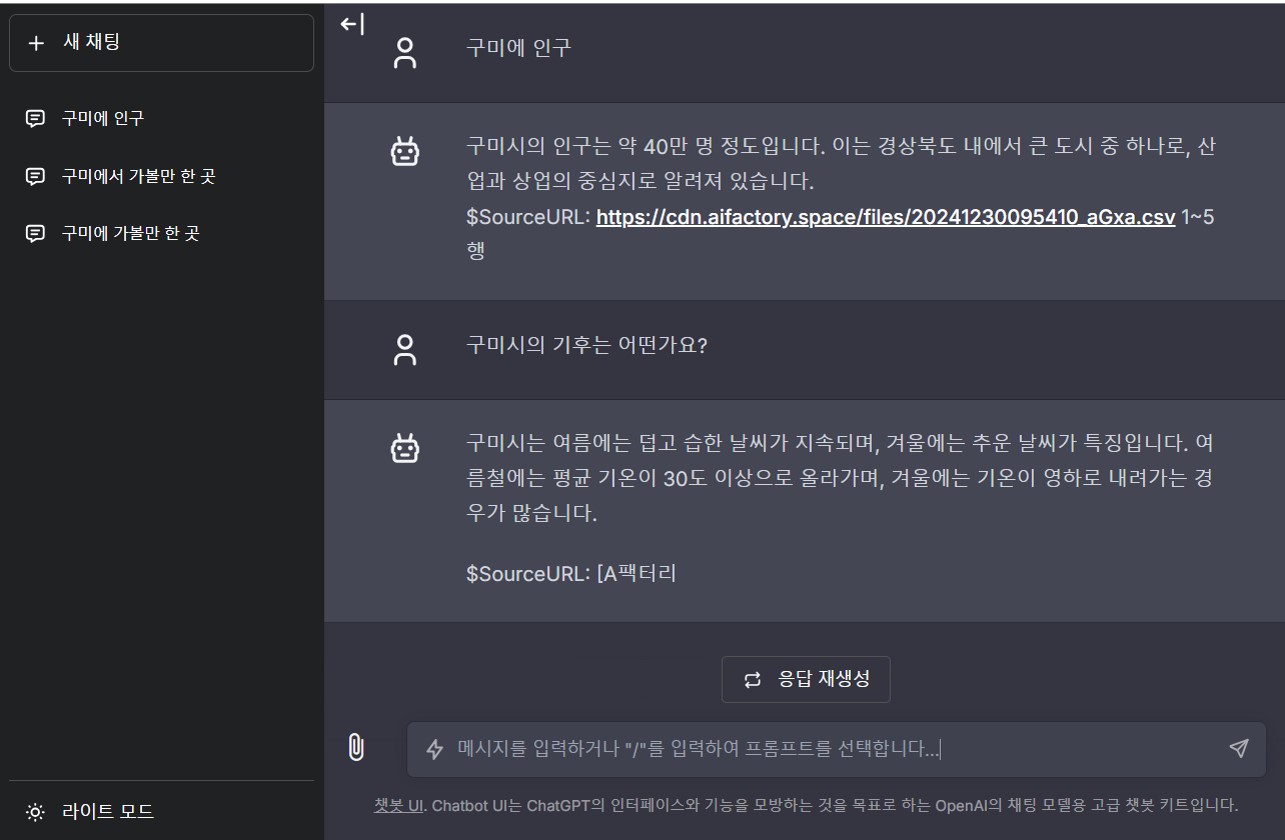Collapse the sidebar with the arrow icon

352,25
